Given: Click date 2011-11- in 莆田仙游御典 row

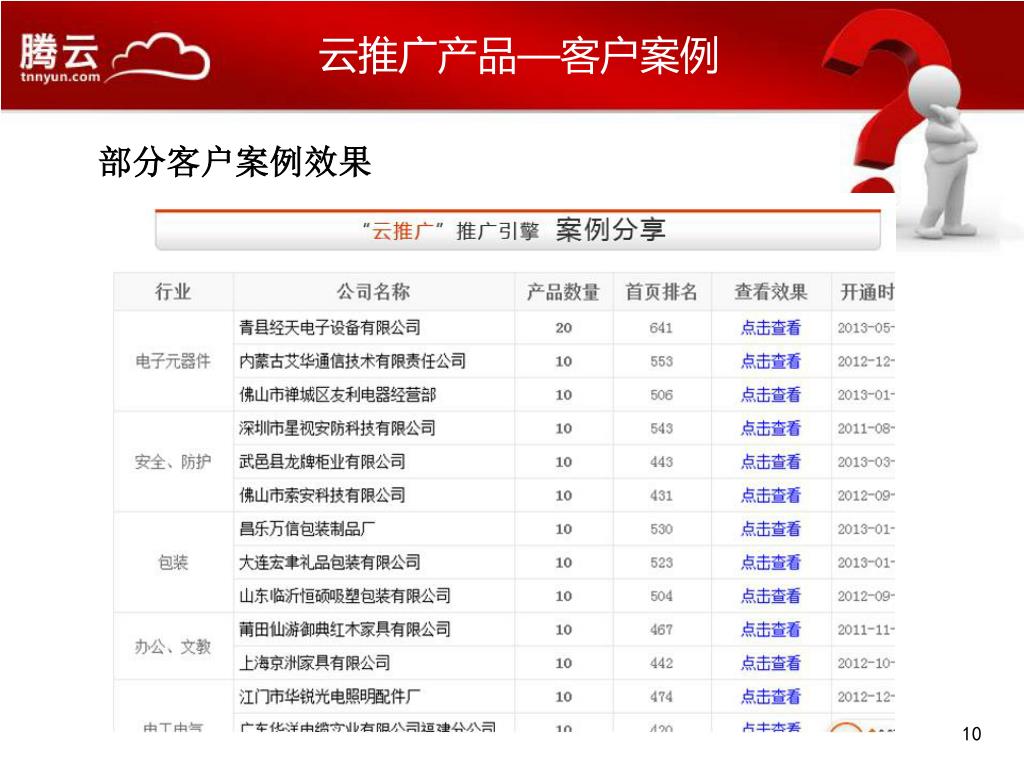Looking at the screenshot, I should [866, 630].
